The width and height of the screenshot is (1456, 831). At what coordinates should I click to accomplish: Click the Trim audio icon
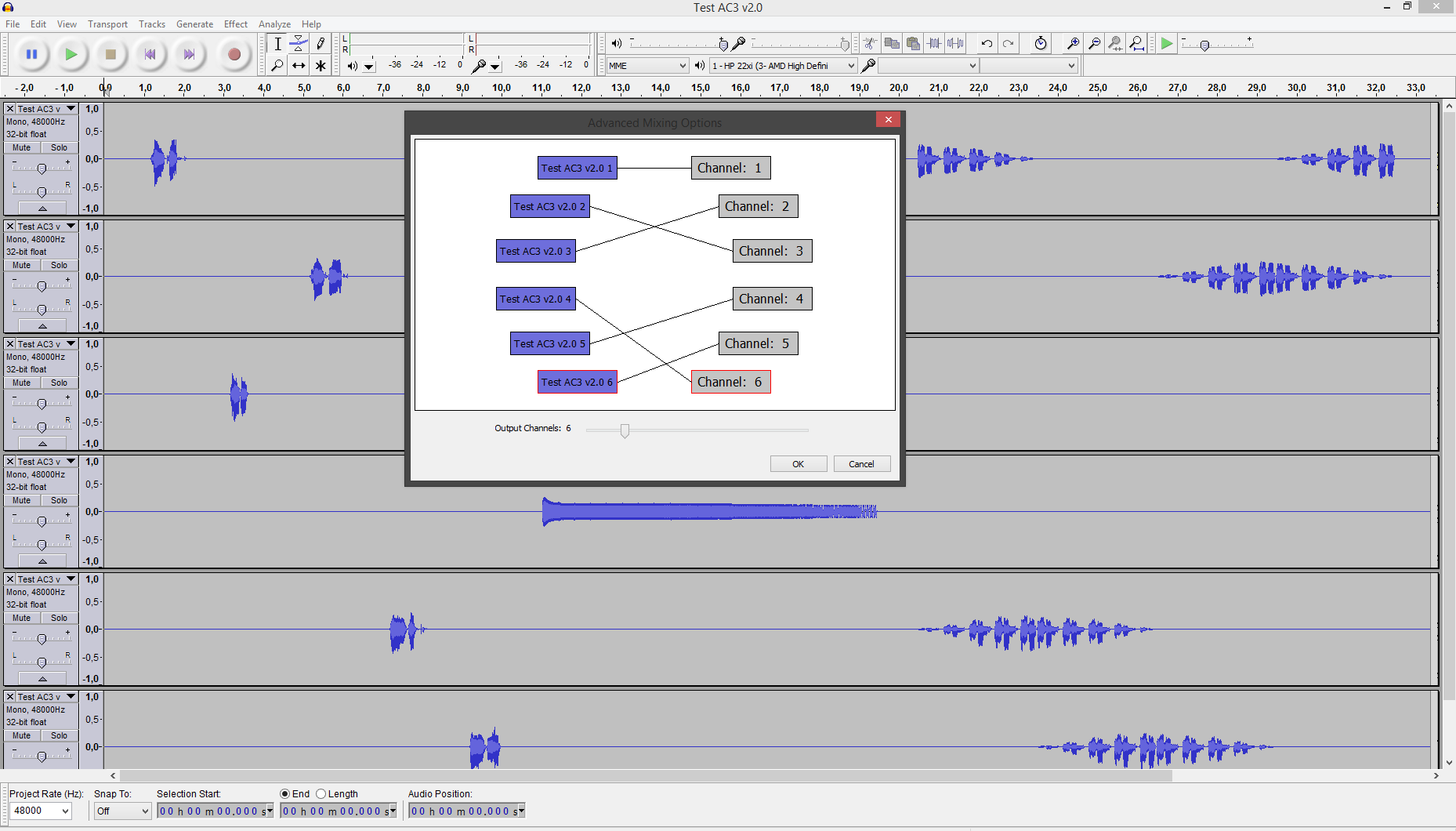(x=934, y=43)
